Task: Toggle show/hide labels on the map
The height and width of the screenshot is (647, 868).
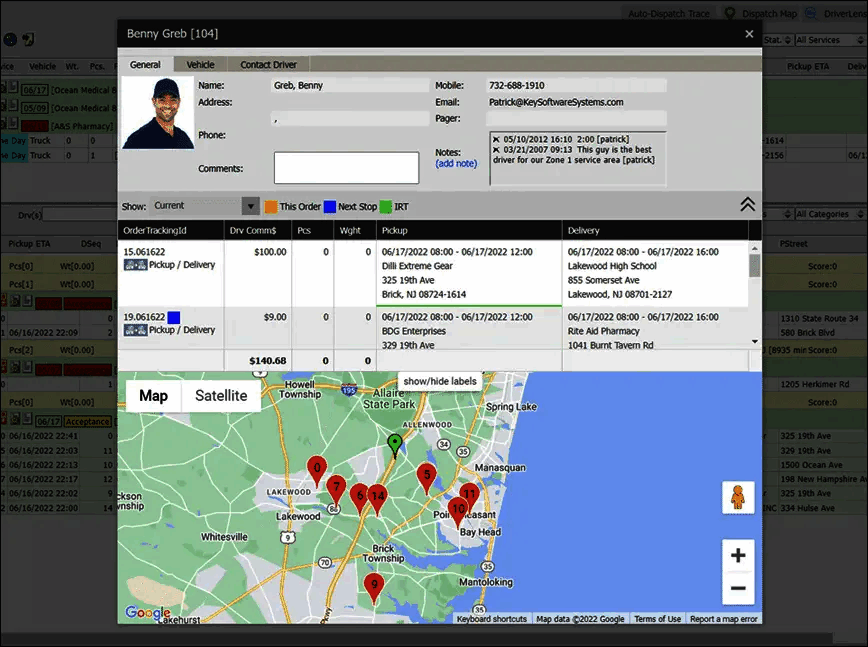Action: [440, 381]
